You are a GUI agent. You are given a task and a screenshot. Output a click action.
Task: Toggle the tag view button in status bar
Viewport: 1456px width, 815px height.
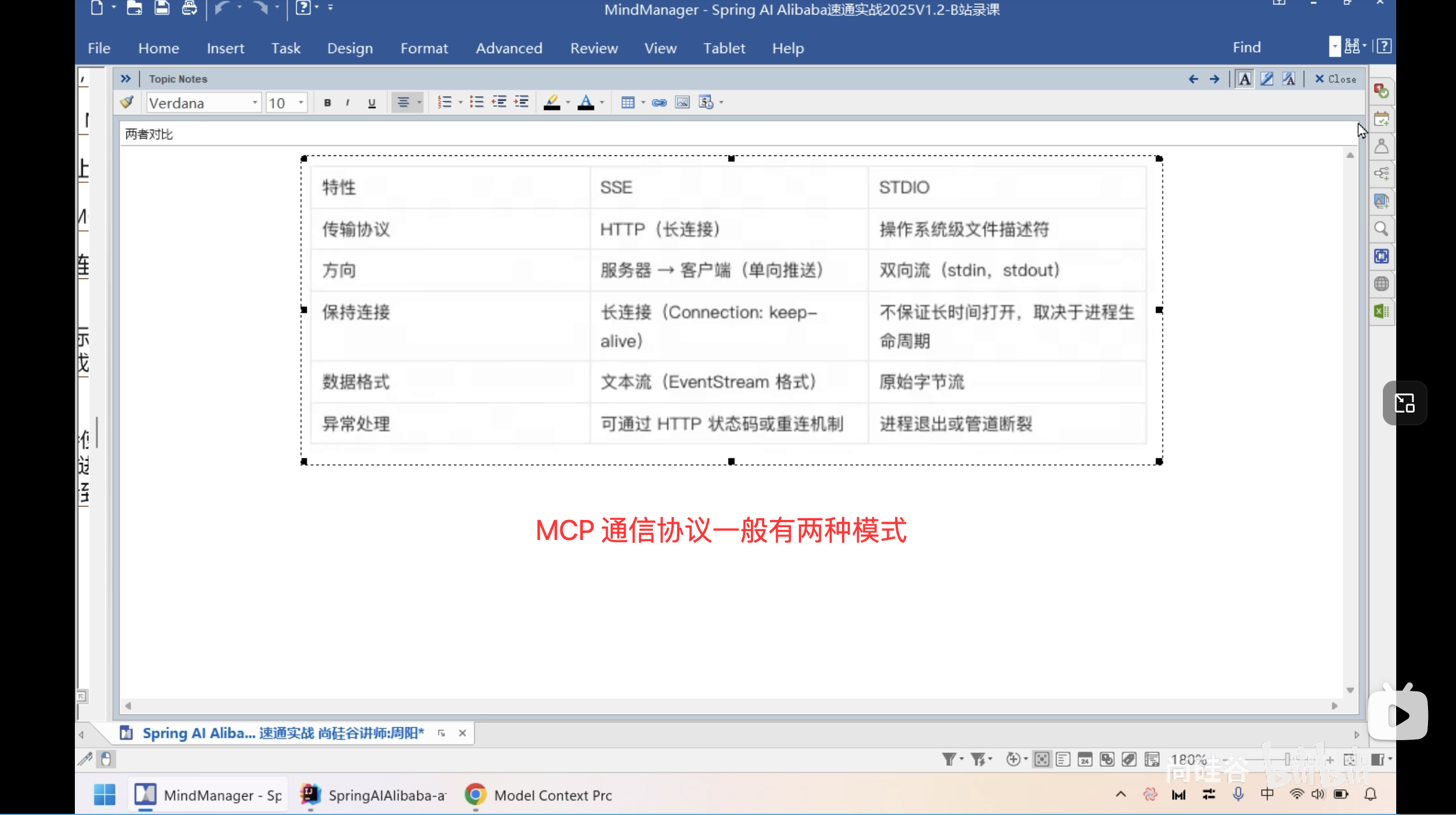click(x=1129, y=759)
